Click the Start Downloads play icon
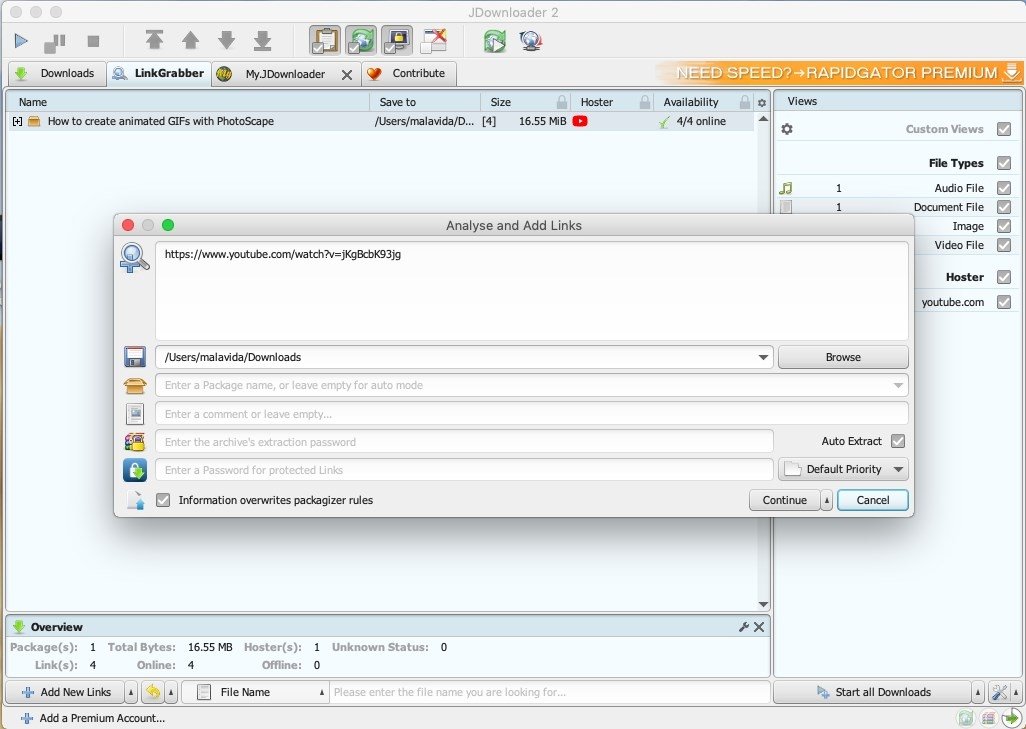 pos(21,41)
